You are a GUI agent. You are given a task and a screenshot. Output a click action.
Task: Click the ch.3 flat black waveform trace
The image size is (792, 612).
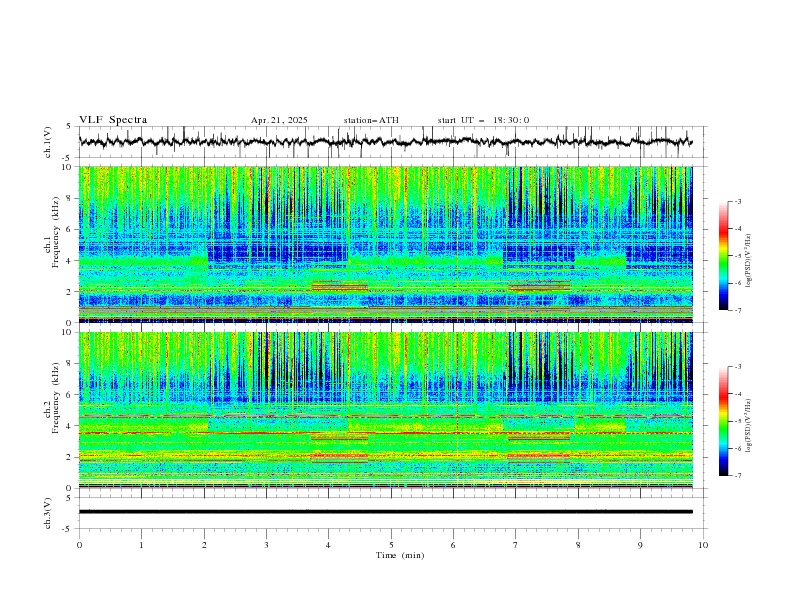click(x=385, y=512)
